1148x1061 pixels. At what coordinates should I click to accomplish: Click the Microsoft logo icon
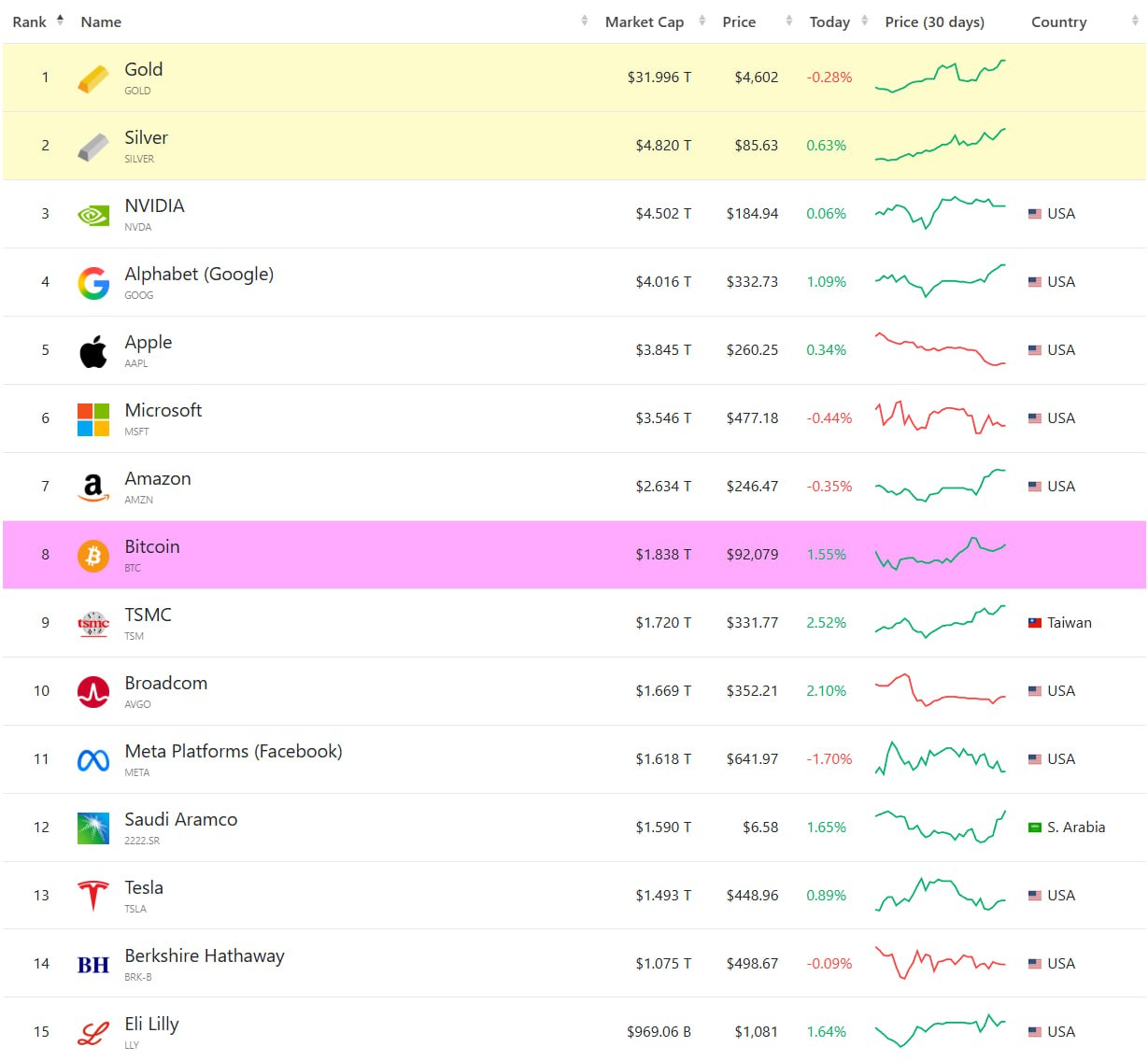92,419
